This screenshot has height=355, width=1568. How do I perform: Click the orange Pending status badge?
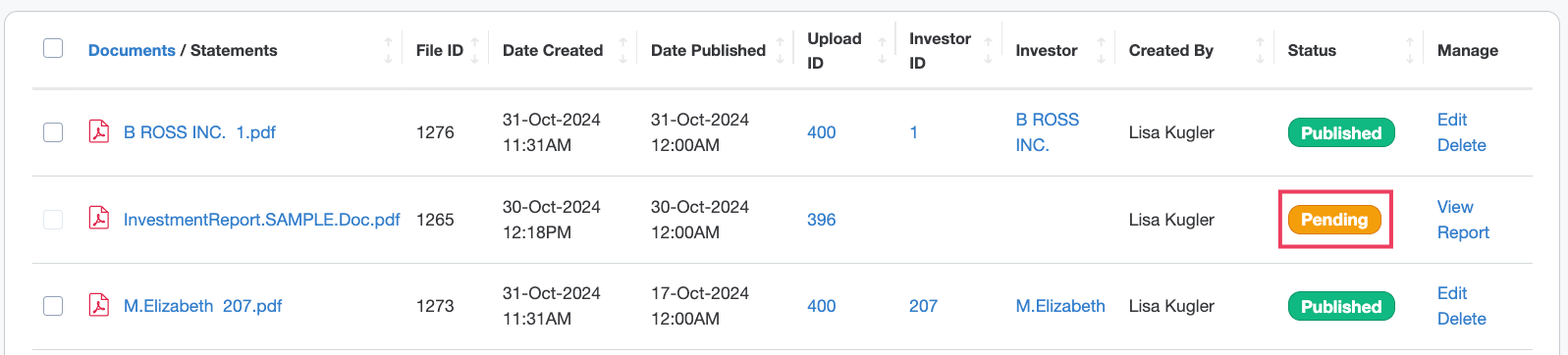click(x=1334, y=220)
